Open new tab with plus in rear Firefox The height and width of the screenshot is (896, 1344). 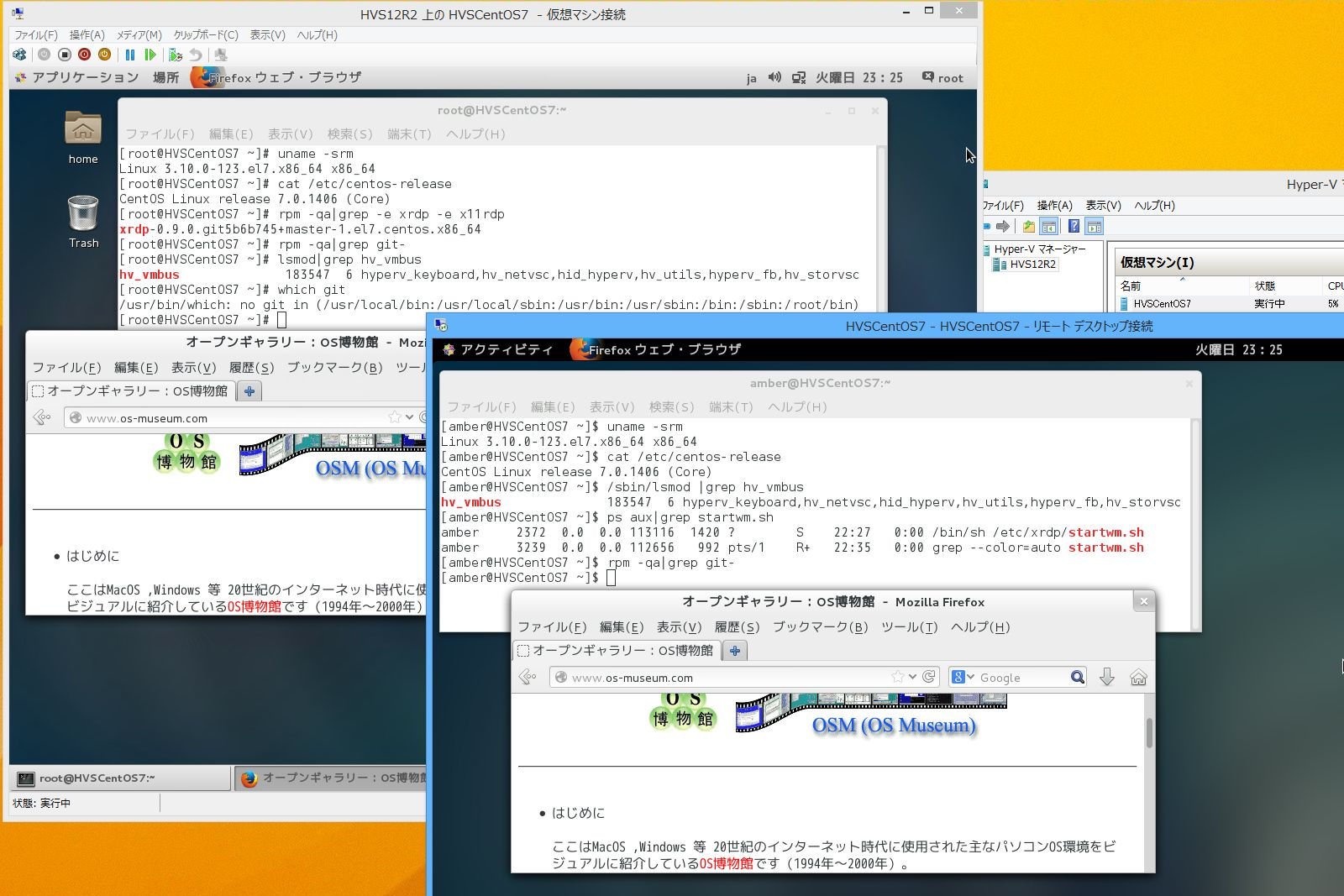pos(249,391)
